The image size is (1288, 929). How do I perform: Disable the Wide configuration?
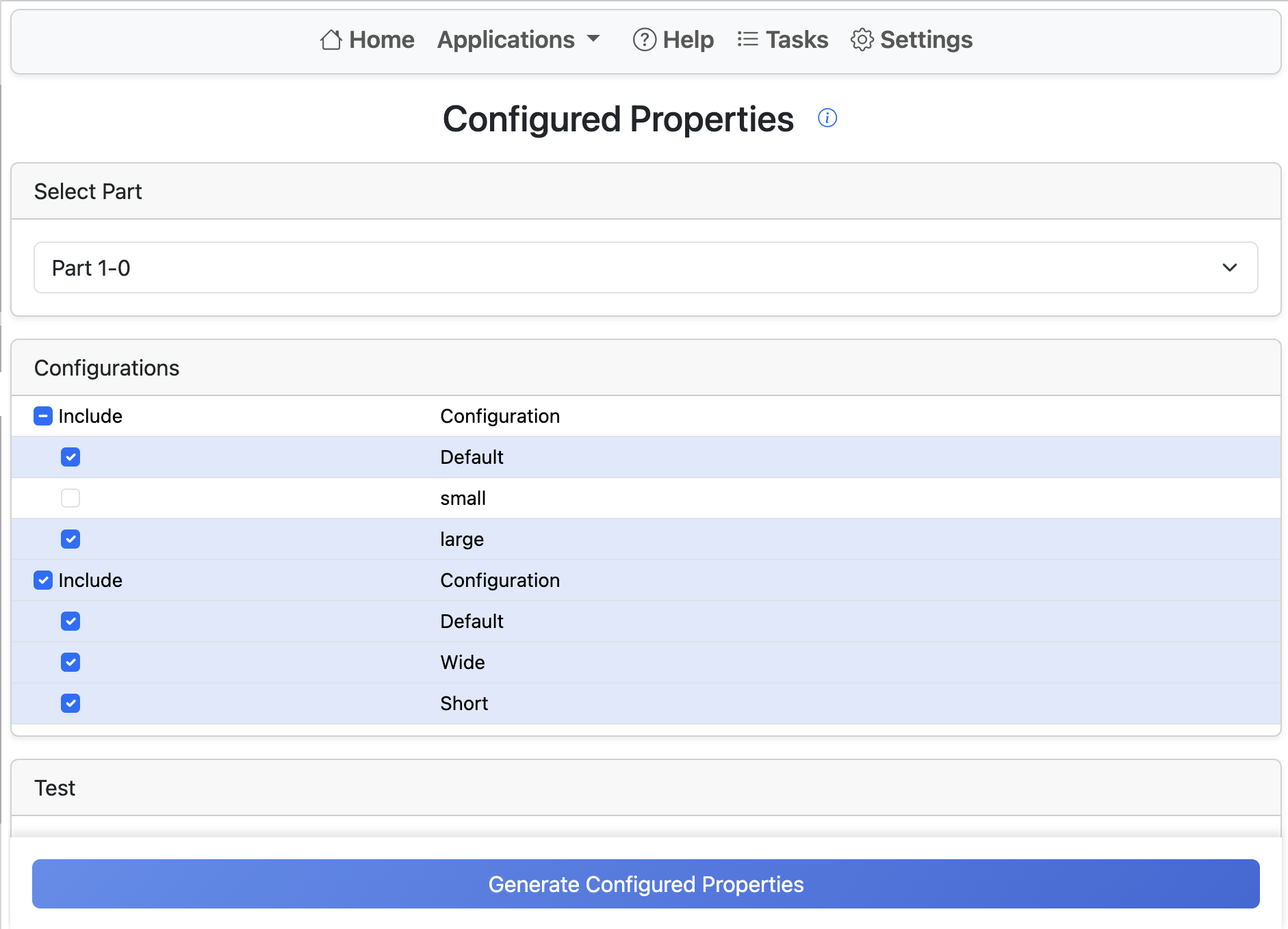click(x=70, y=662)
